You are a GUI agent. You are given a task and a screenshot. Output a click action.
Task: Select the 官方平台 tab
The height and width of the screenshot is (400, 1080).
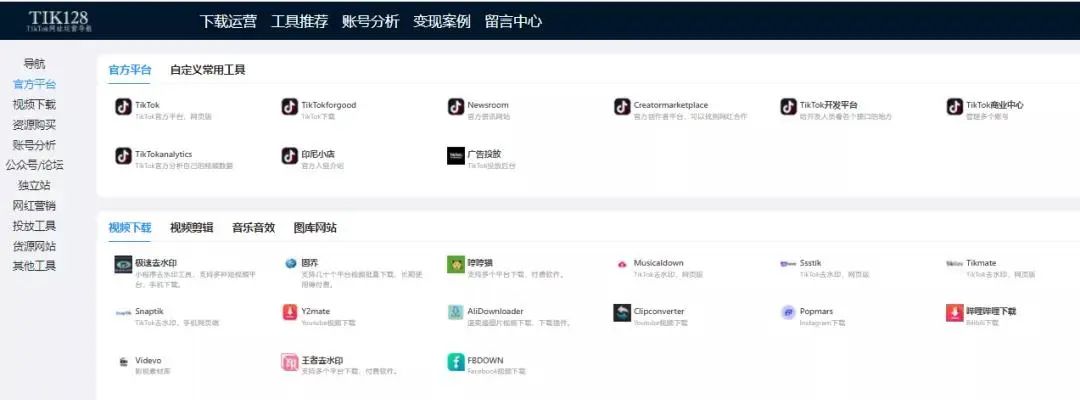point(130,70)
